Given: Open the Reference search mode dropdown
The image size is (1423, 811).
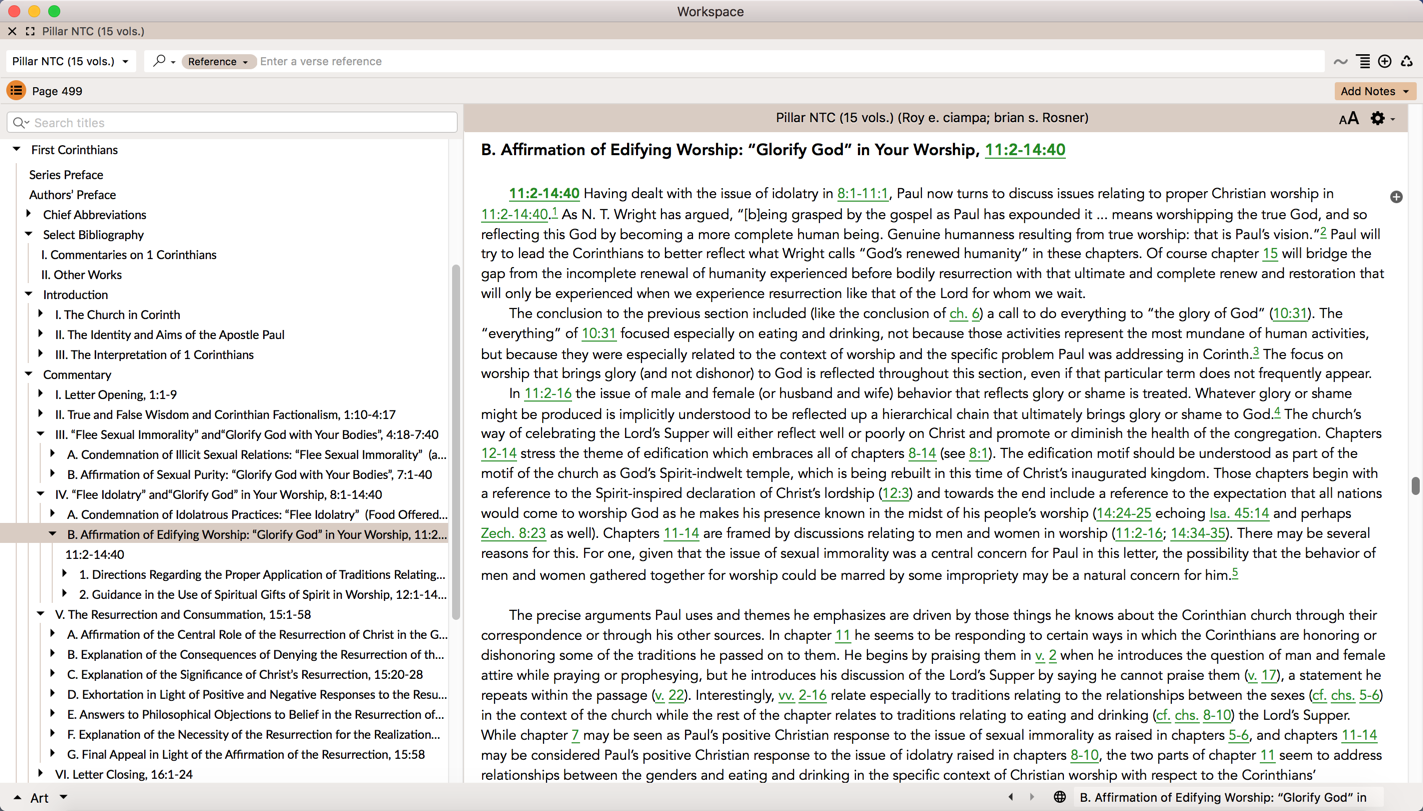Looking at the screenshot, I should click(218, 61).
